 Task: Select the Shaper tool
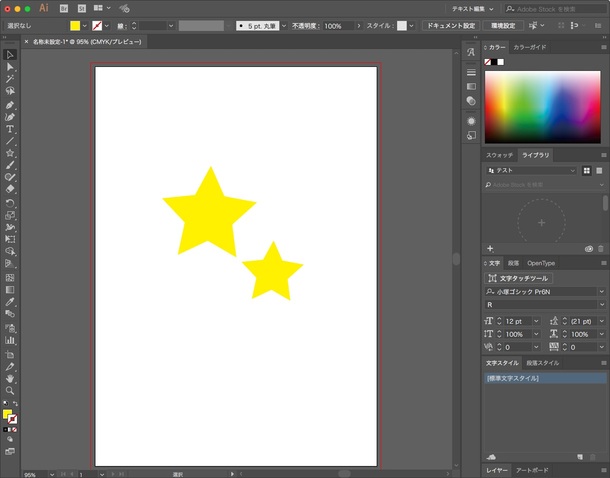click(x=10, y=177)
